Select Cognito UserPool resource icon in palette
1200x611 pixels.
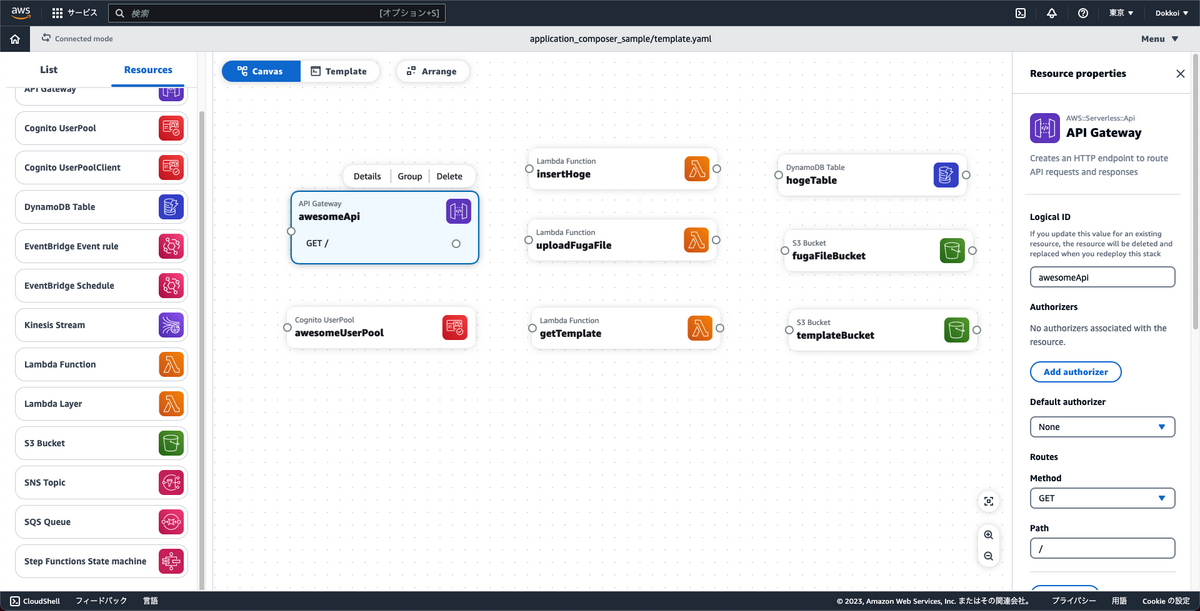pos(171,128)
